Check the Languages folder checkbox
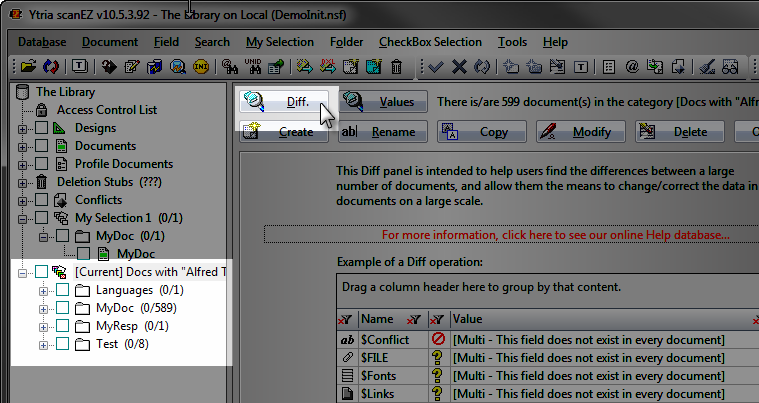The height and width of the screenshot is (403, 759). click(x=62, y=290)
